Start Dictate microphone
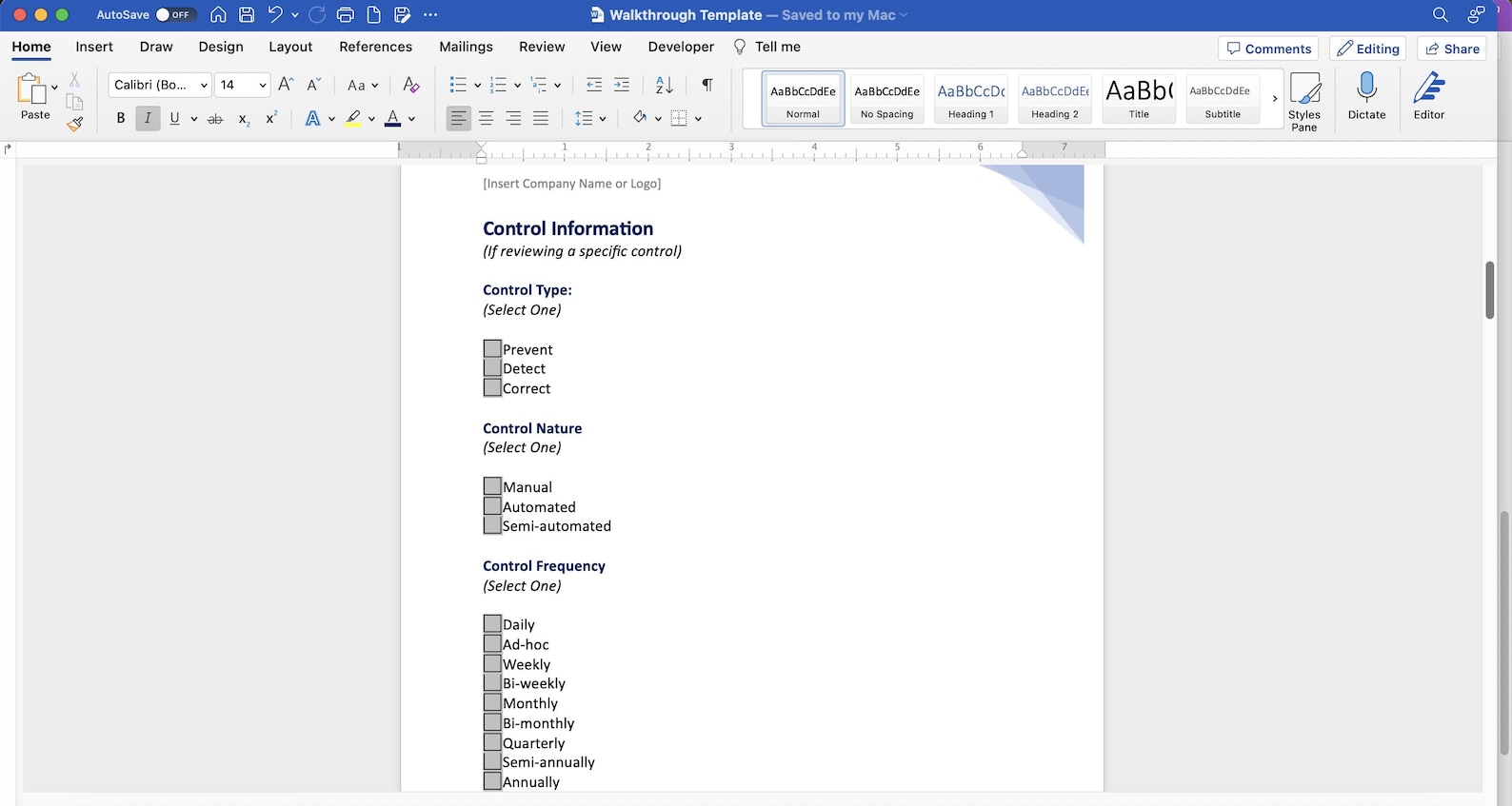 click(1366, 96)
